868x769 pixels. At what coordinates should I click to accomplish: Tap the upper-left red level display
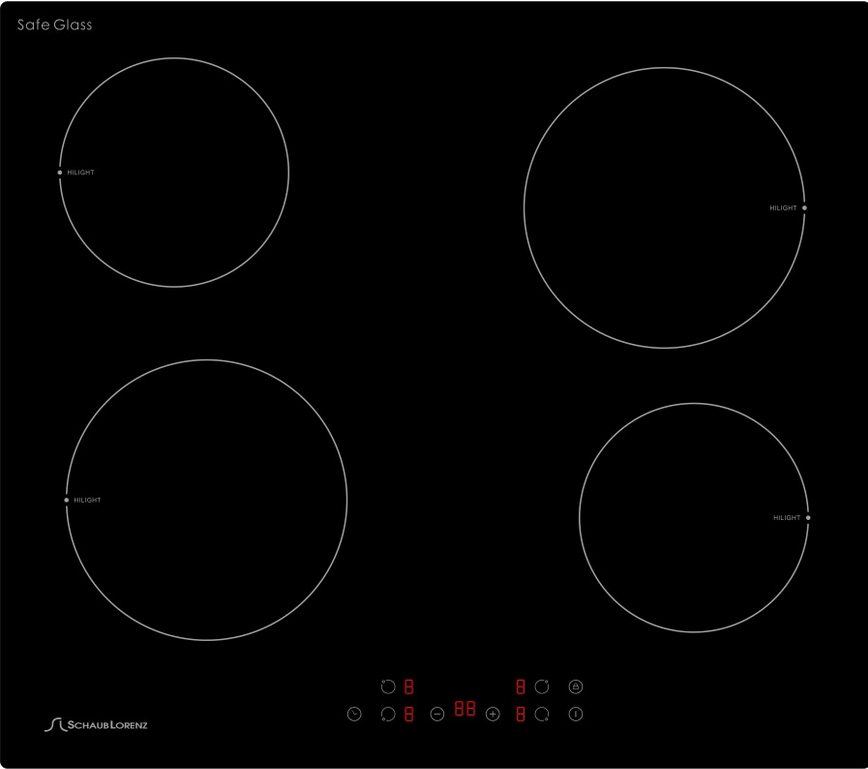(x=409, y=687)
